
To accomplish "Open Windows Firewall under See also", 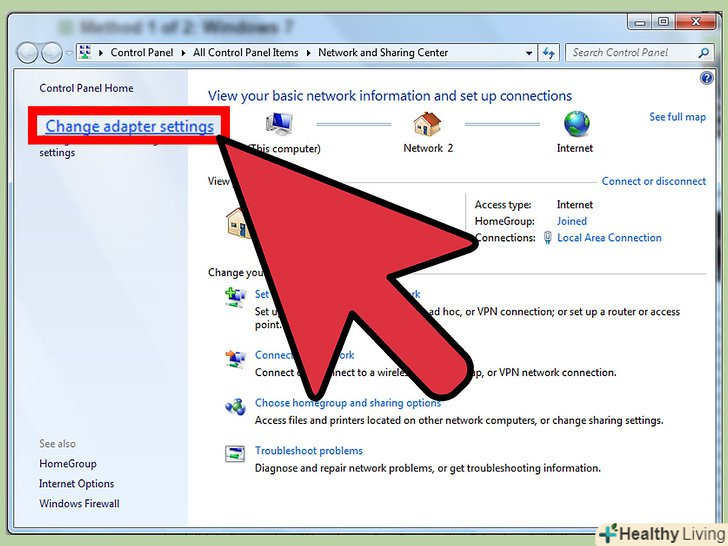I will tap(79, 504).
